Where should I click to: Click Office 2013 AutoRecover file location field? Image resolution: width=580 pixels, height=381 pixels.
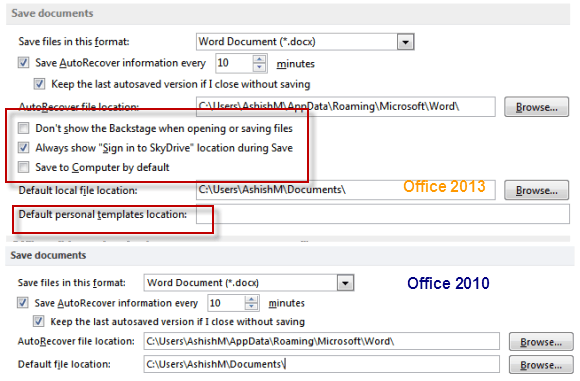pos(345,107)
